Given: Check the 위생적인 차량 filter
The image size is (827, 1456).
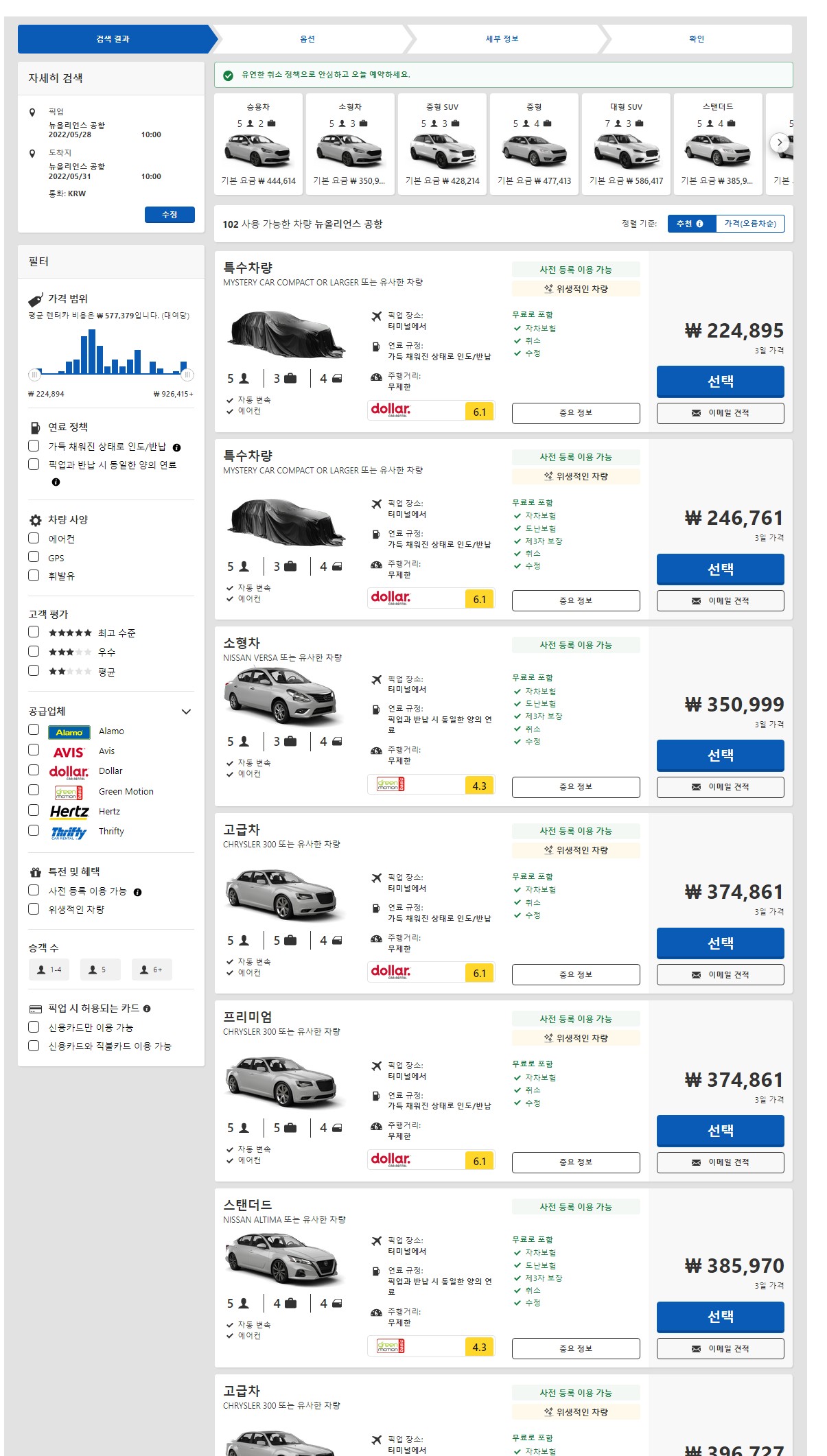Looking at the screenshot, I should pos(34,908).
